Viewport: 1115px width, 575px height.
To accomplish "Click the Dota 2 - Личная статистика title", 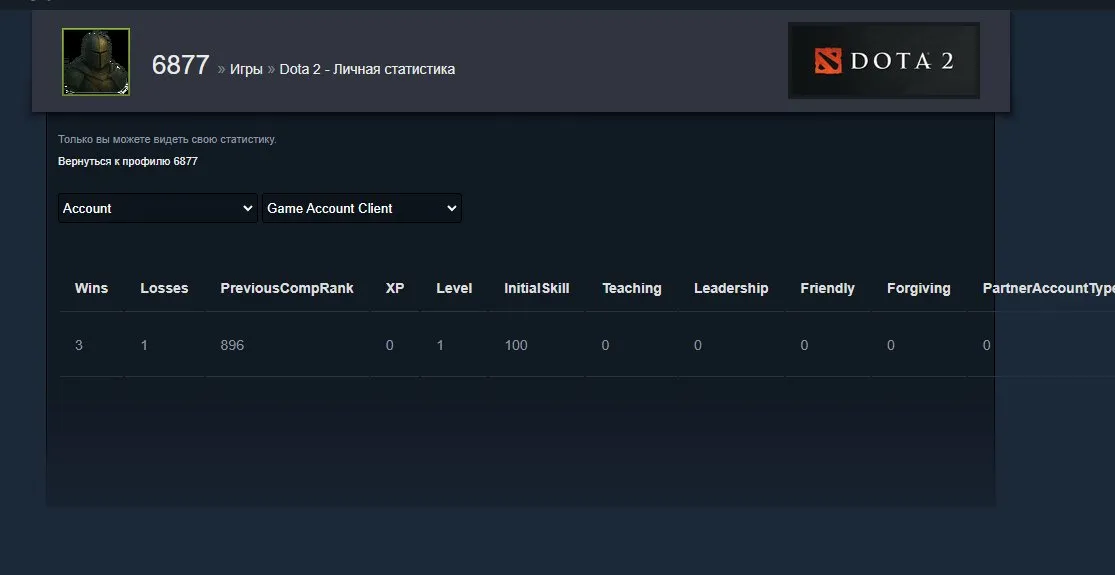I will 367,69.
